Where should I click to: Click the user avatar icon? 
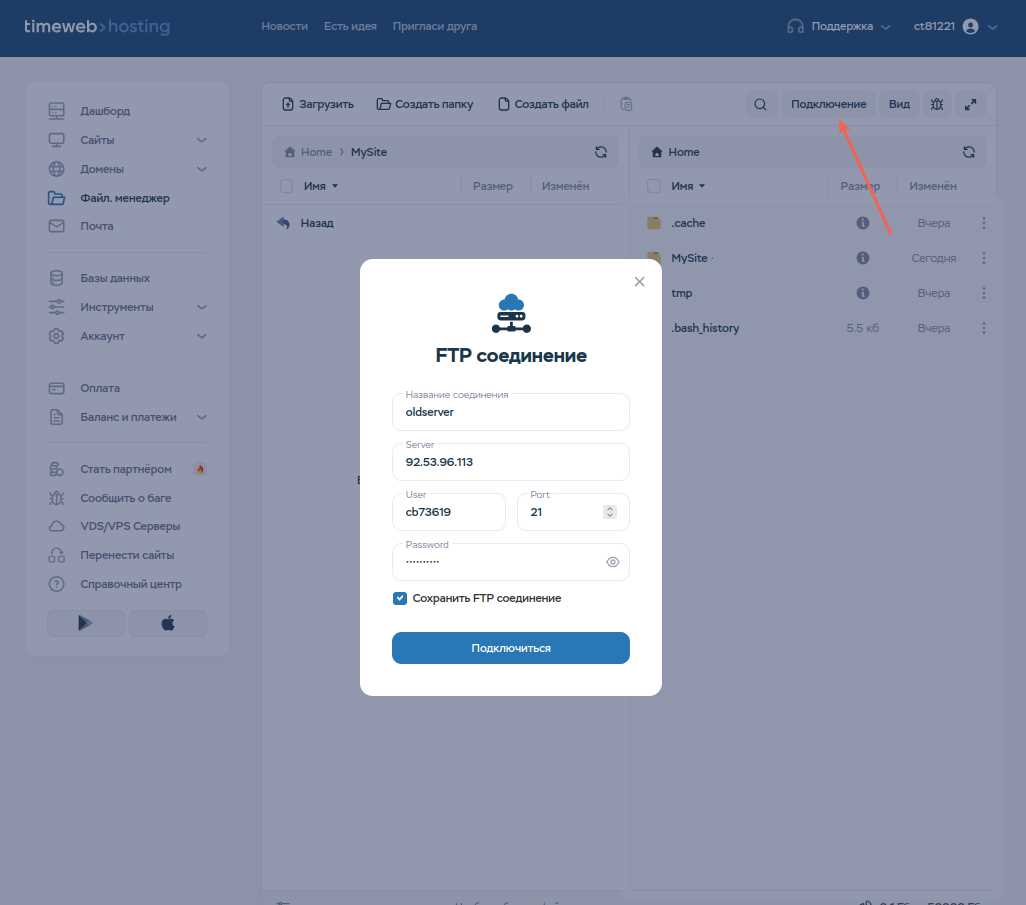[970, 26]
